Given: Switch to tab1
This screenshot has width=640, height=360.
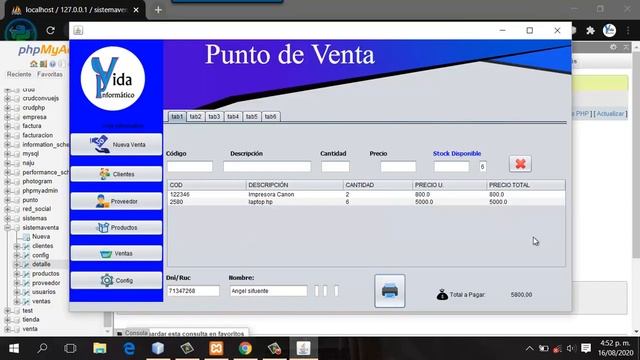Looking at the screenshot, I should (177, 117).
